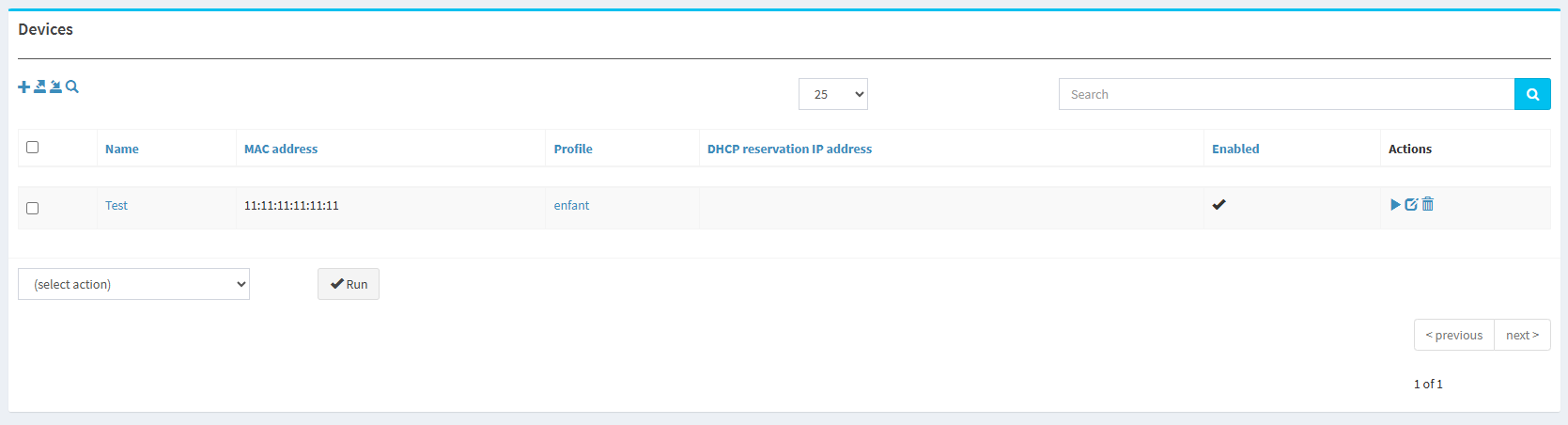Click the '1 of 1' page indicator

(x=1428, y=384)
